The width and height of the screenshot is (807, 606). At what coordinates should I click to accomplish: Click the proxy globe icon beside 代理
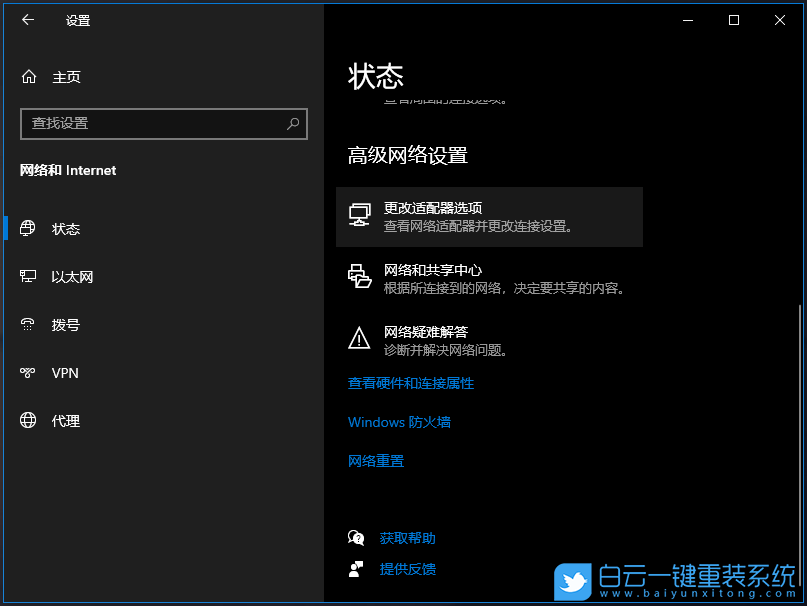28,420
